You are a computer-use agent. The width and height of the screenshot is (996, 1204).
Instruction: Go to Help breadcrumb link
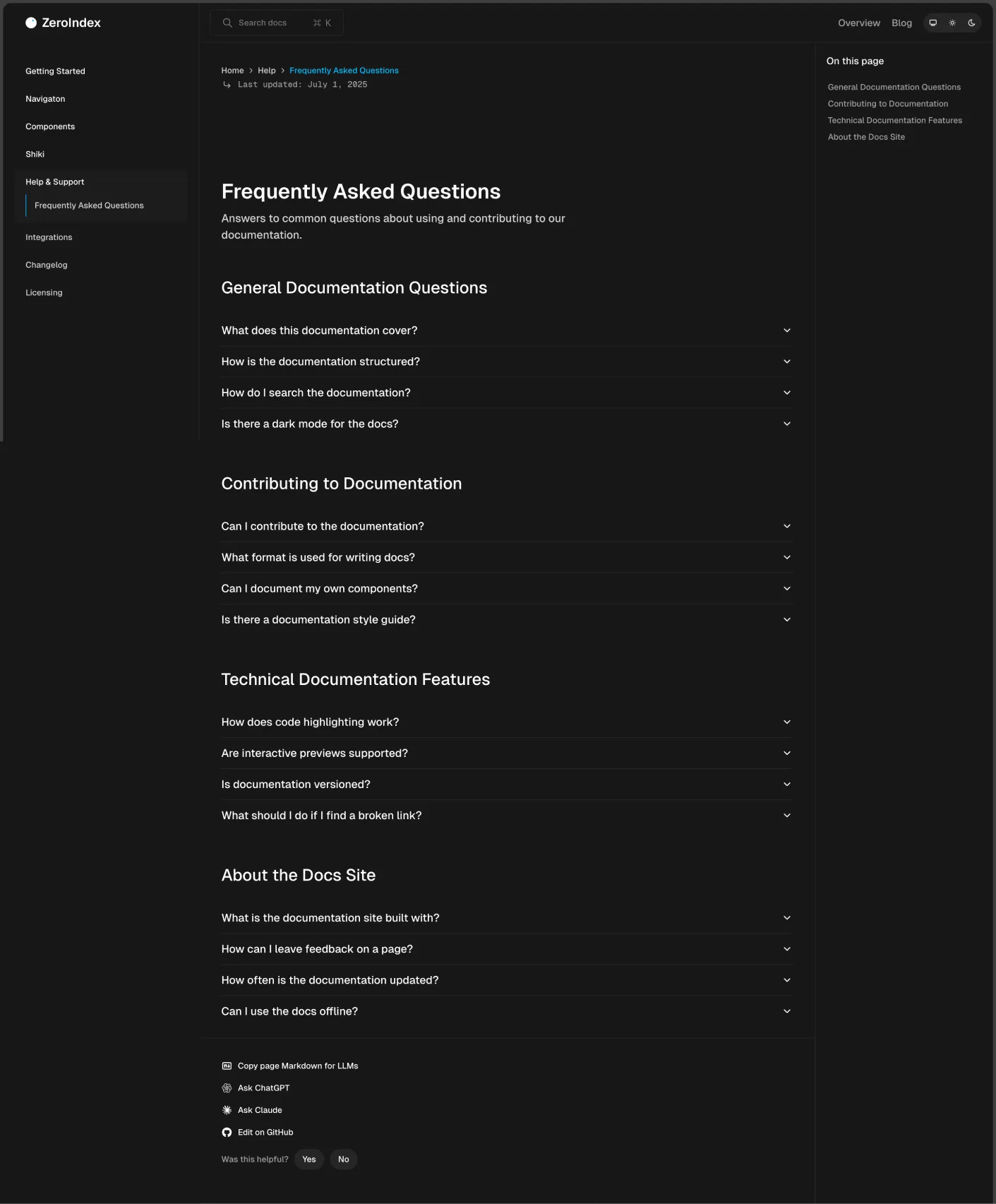coord(267,71)
